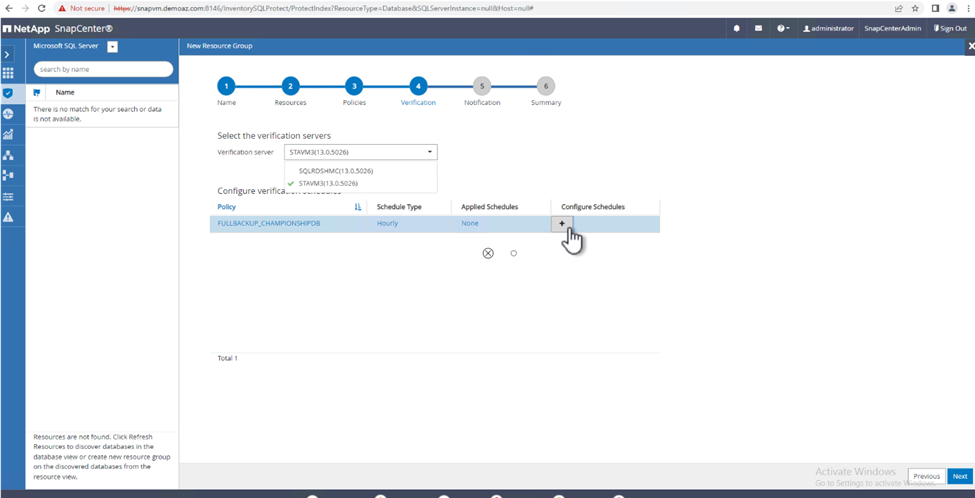
Task: Click the None applied schedules cell
Action: 470,223
